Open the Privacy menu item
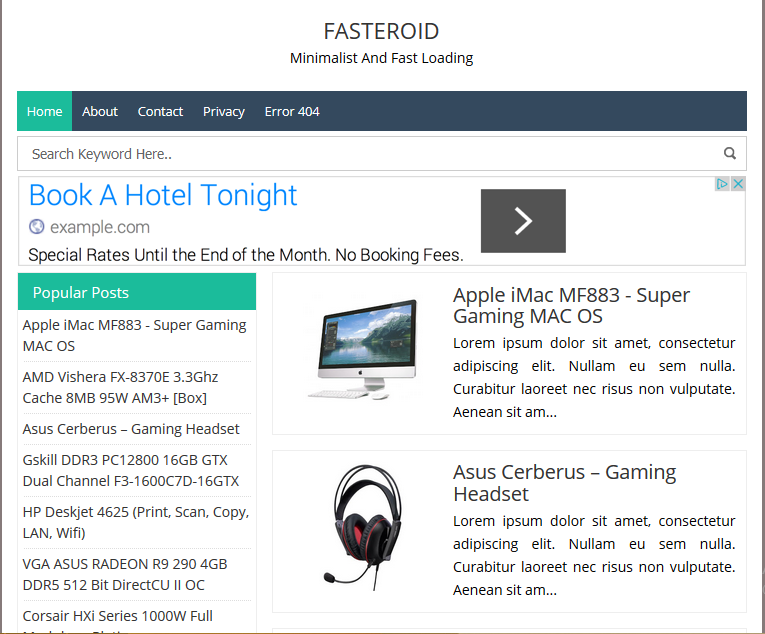Image resolution: width=765 pixels, height=634 pixels. (223, 111)
